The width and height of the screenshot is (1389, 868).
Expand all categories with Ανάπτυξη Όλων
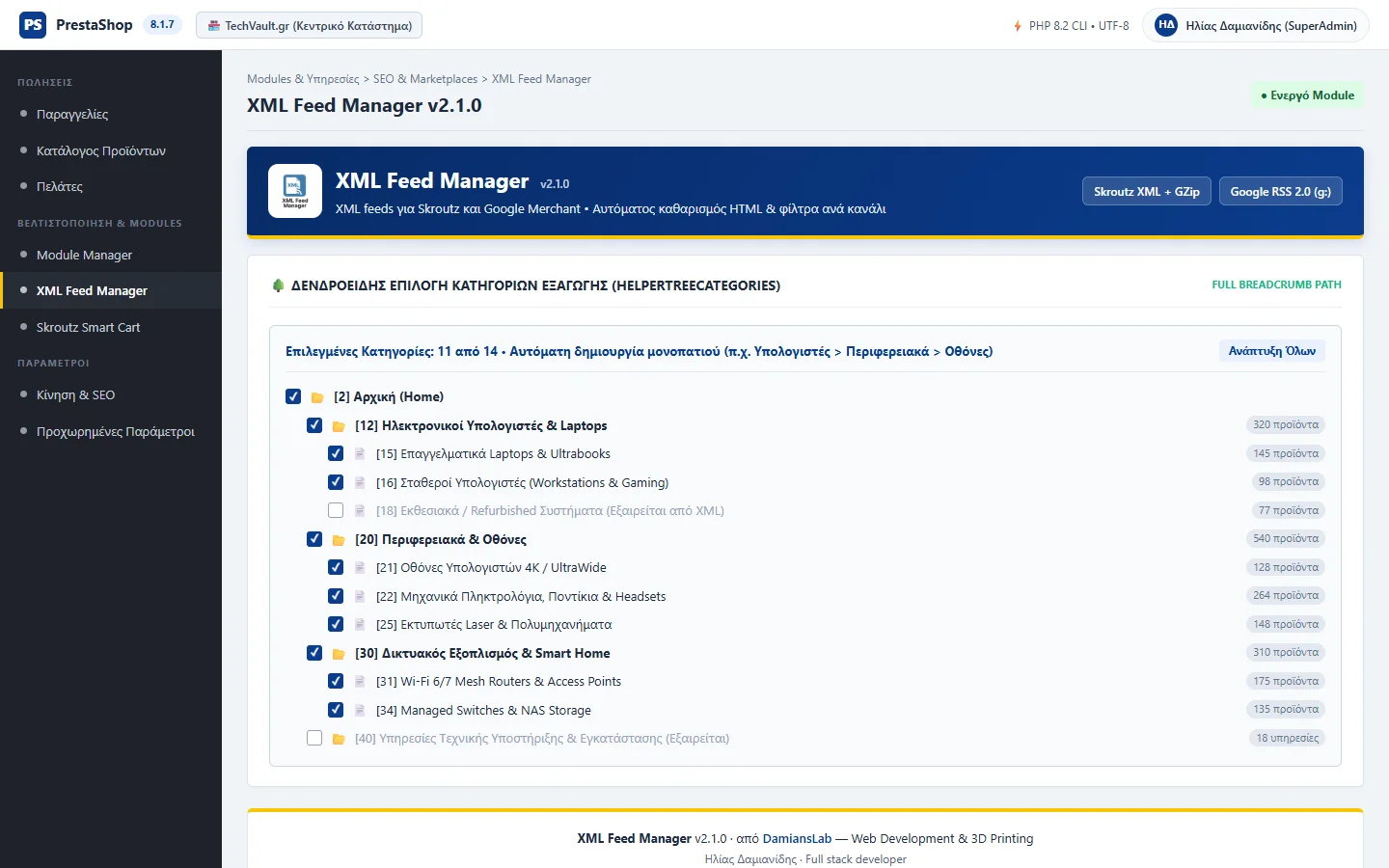click(x=1271, y=351)
